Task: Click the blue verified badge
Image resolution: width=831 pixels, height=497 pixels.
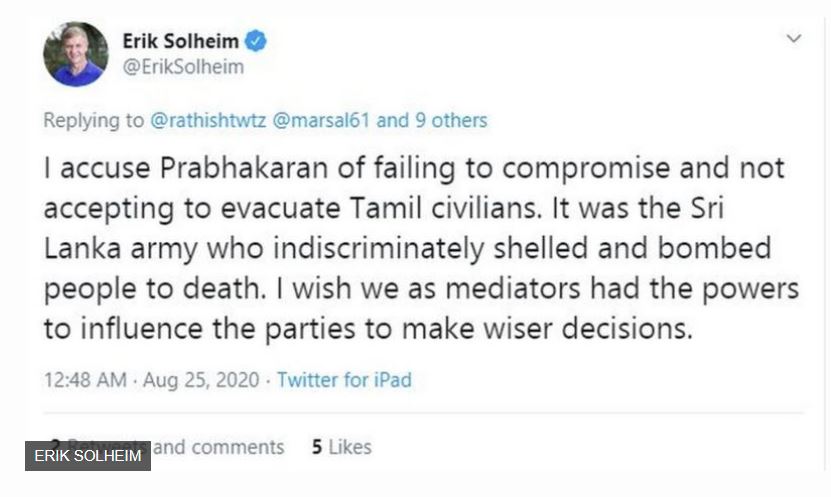Action: (x=255, y=41)
